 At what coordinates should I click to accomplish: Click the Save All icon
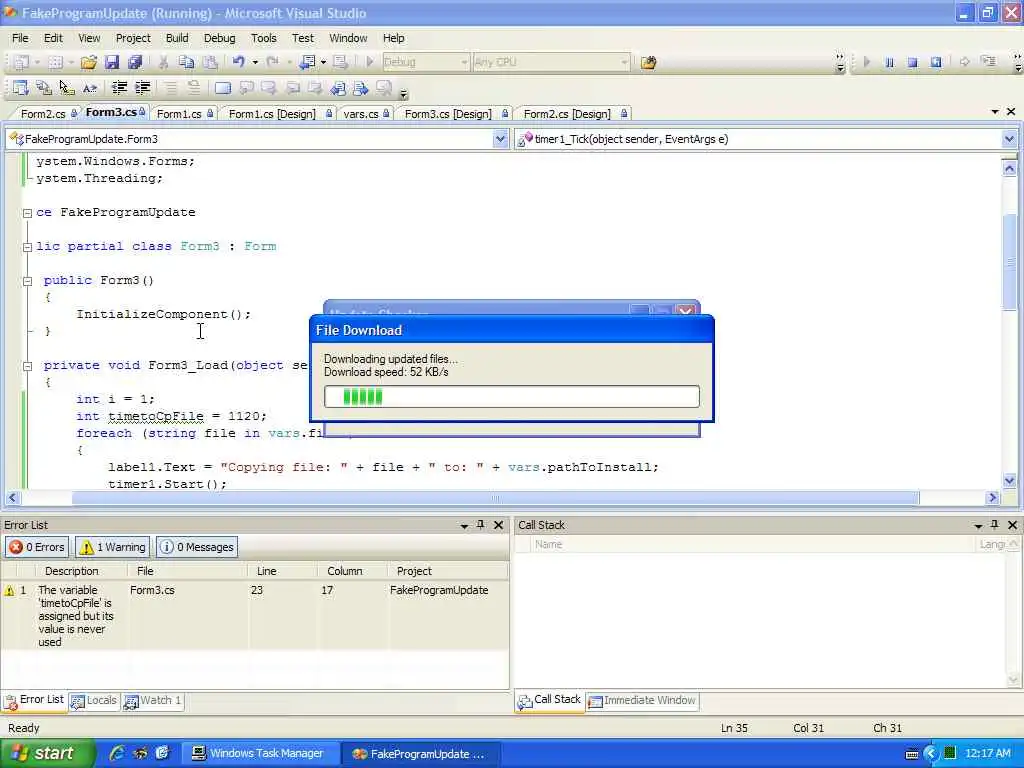point(135,62)
